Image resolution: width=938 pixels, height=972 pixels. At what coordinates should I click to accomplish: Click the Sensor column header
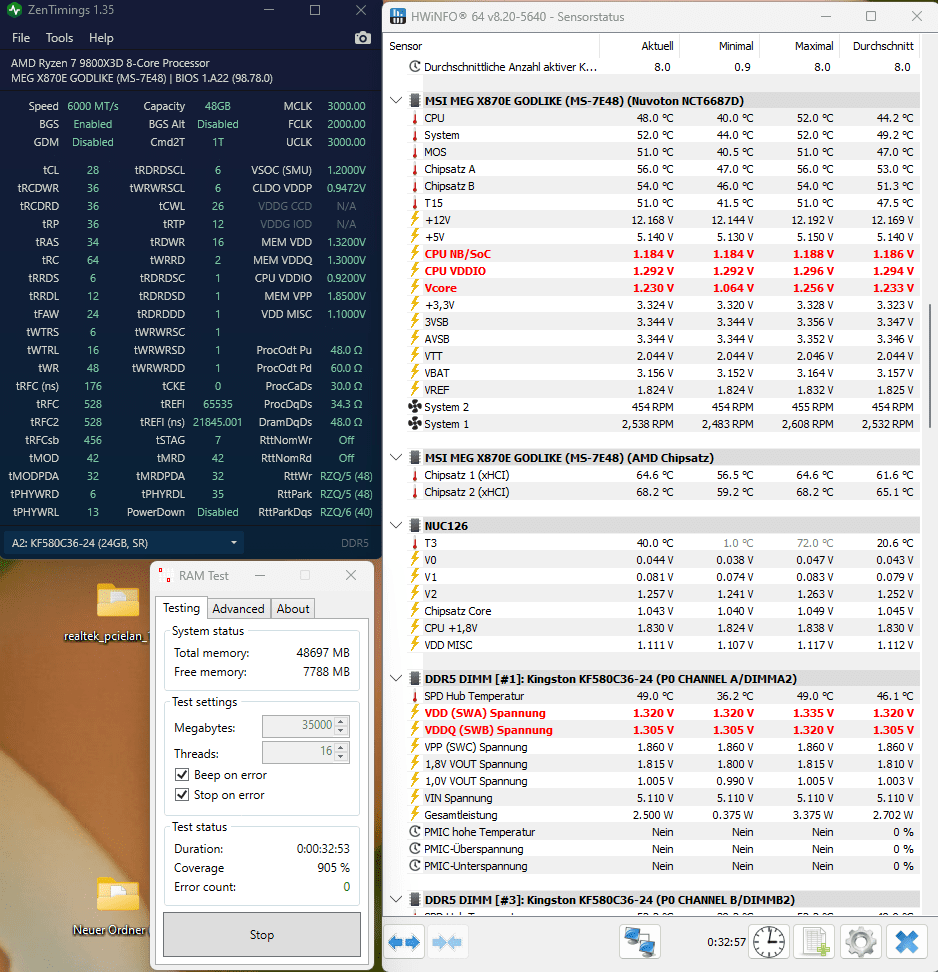click(493, 46)
